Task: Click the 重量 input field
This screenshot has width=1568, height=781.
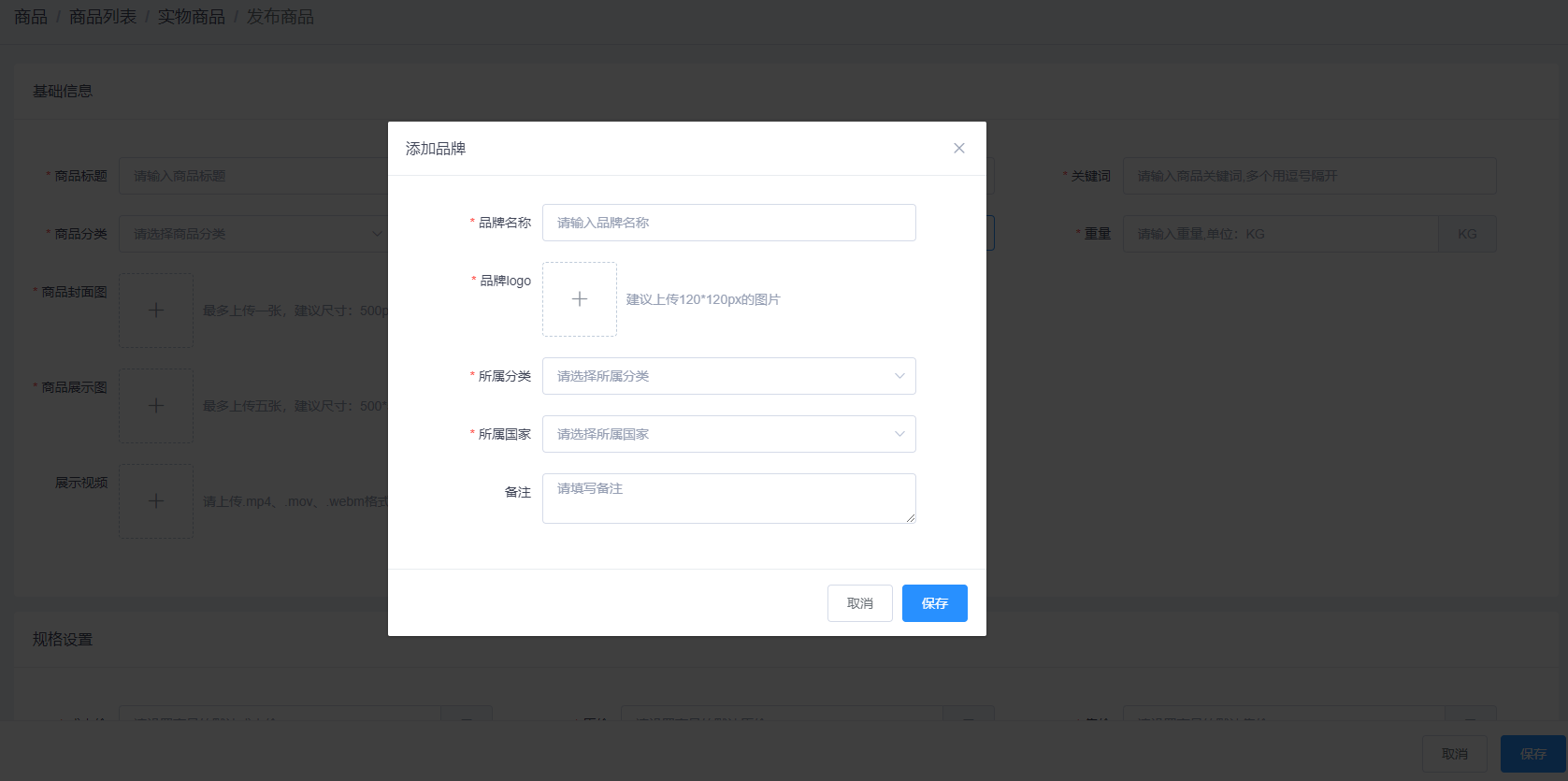Action: [x=1281, y=234]
